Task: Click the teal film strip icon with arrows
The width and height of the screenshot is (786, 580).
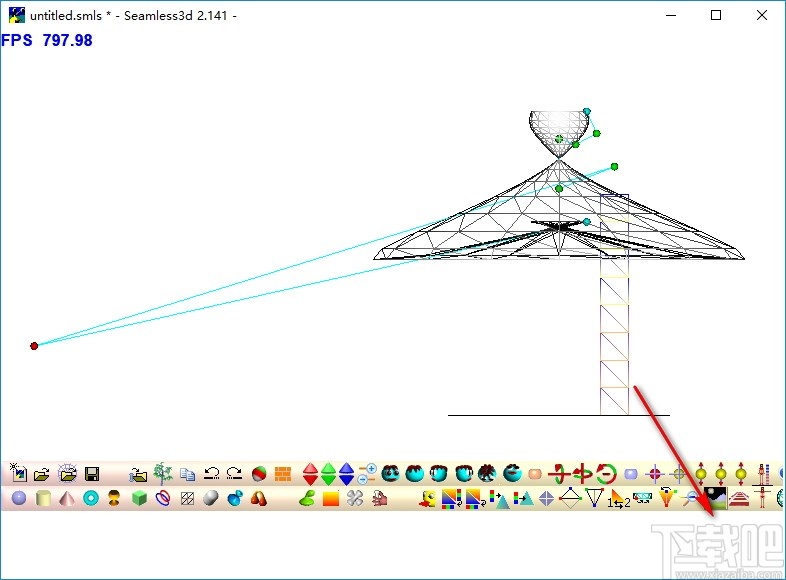Action: [x=642, y=498]
